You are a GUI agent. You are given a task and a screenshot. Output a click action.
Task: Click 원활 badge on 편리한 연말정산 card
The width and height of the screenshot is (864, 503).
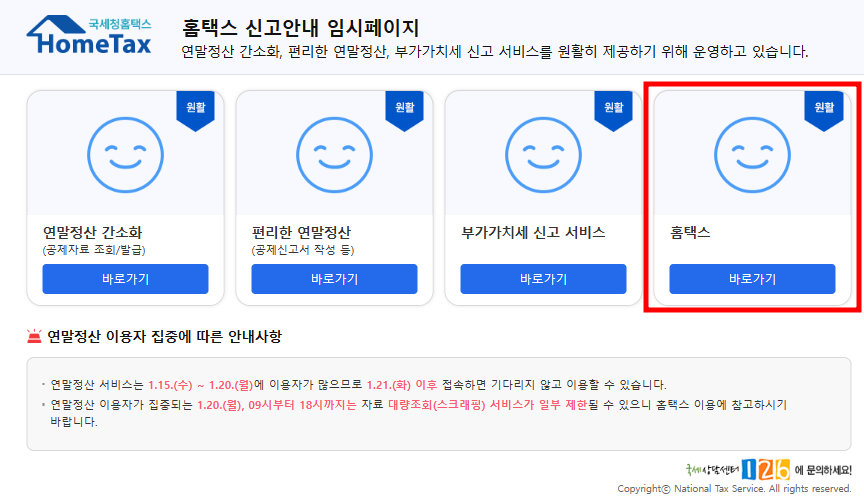pyautogui.click(x=404, y=111)
